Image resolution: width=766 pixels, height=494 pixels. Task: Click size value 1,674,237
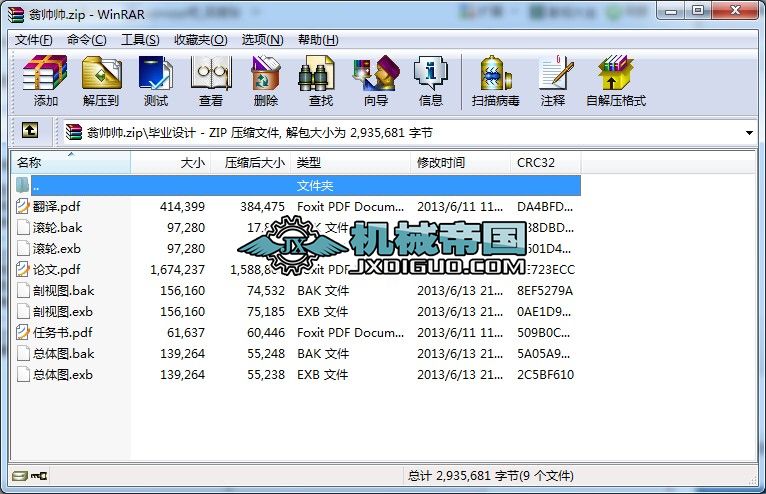[177, 270]
